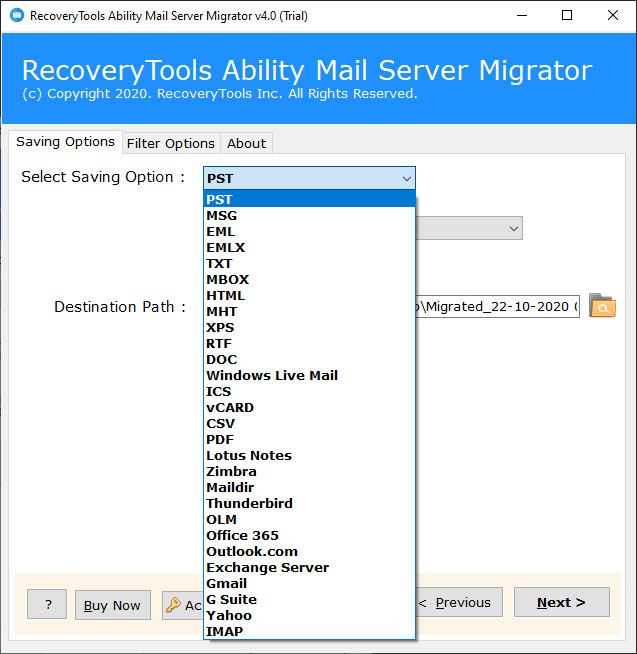The height and width of the screenshot is (654, 637).
Task: Click the key icon on Activate button
Action: pyautogui.click(x=173, y=604)
